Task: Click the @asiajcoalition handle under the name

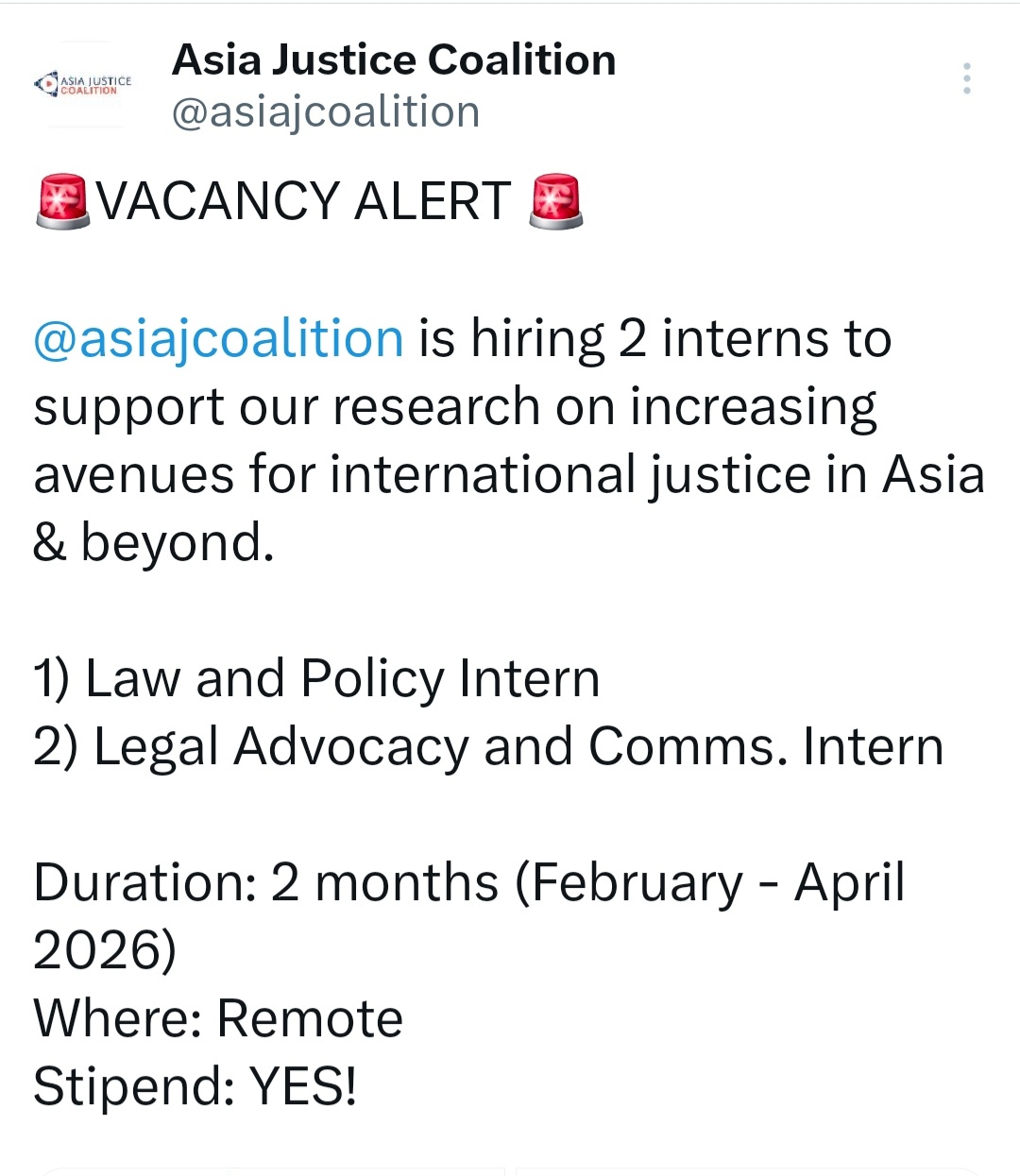Action: pyautogui.click(x=326, y=111)
